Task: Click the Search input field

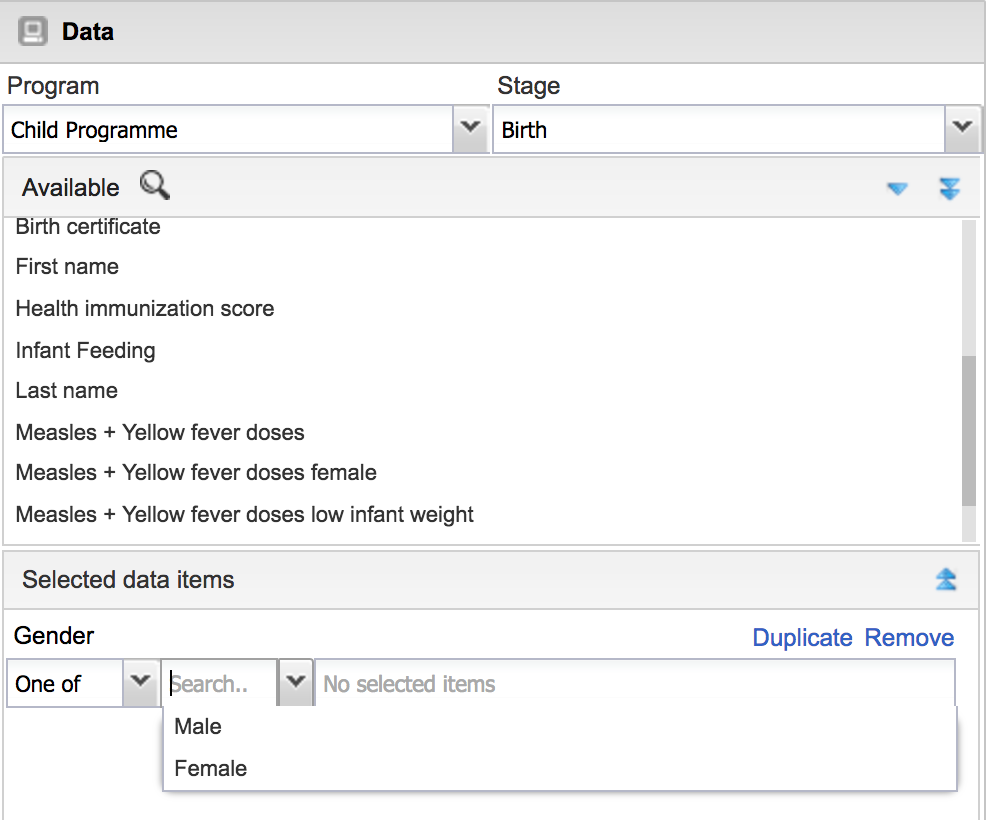Action: (x=220, y=684)
